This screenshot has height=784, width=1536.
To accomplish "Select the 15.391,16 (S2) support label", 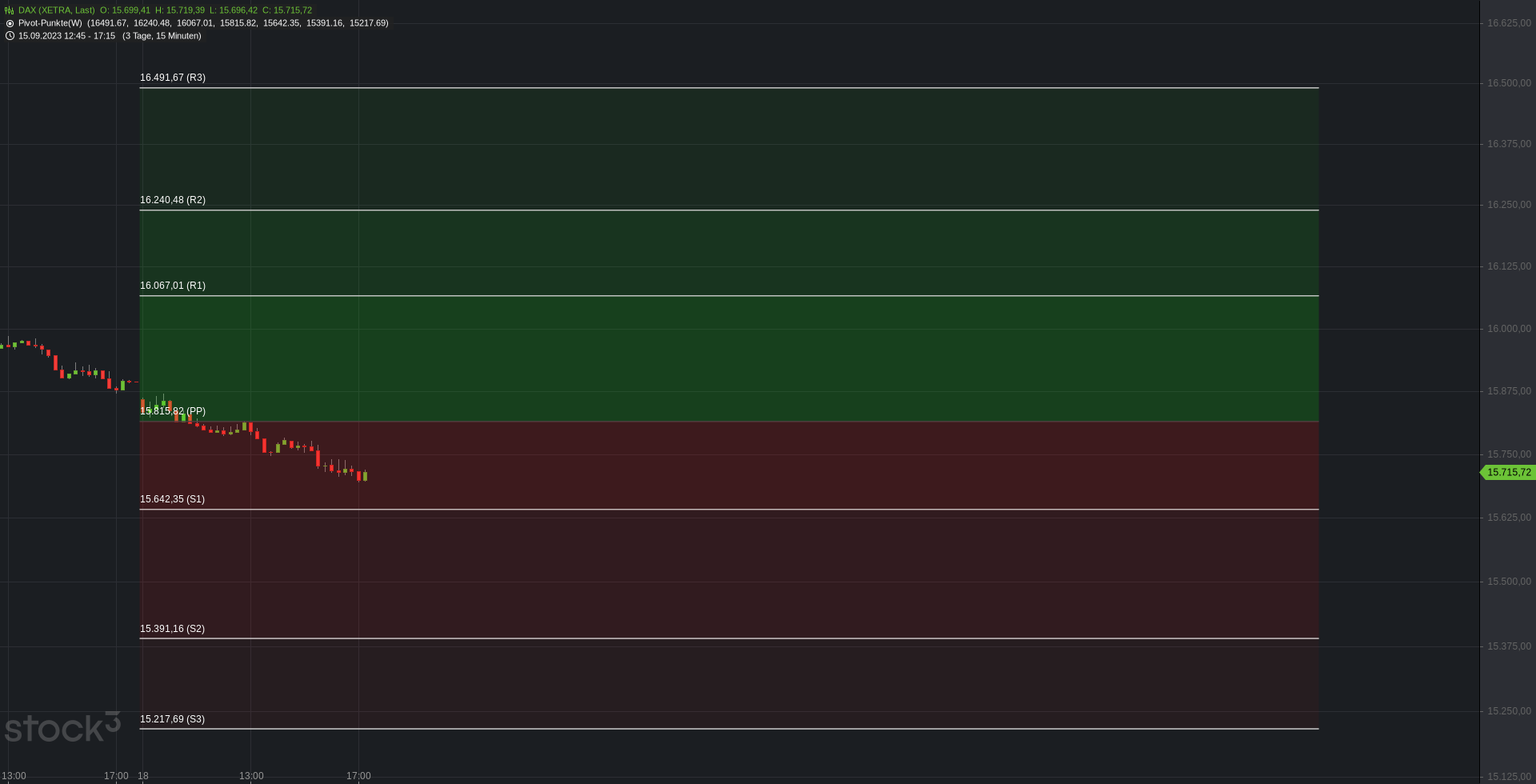I will (172, 629).
